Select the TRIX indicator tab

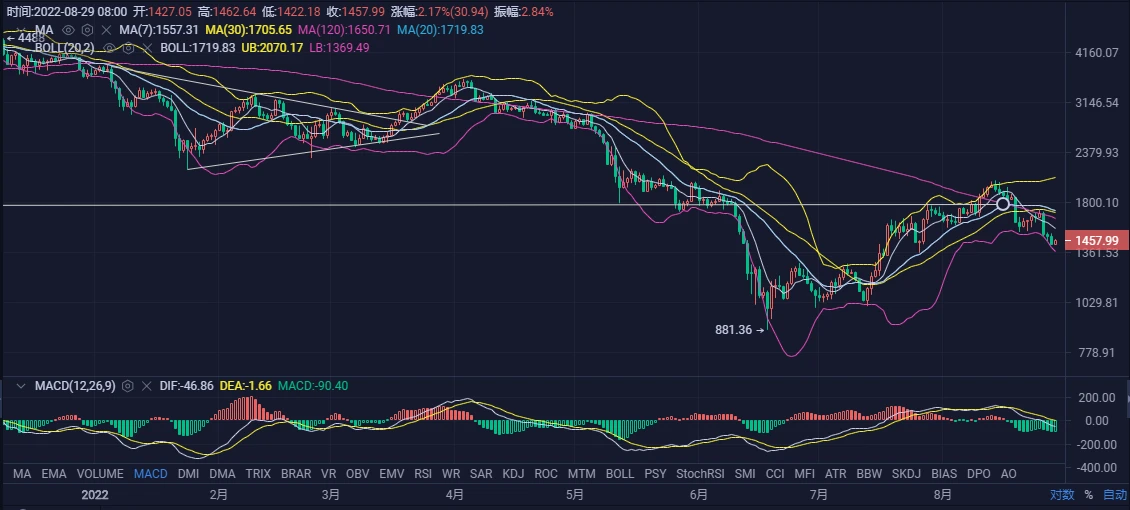[258, 474]
